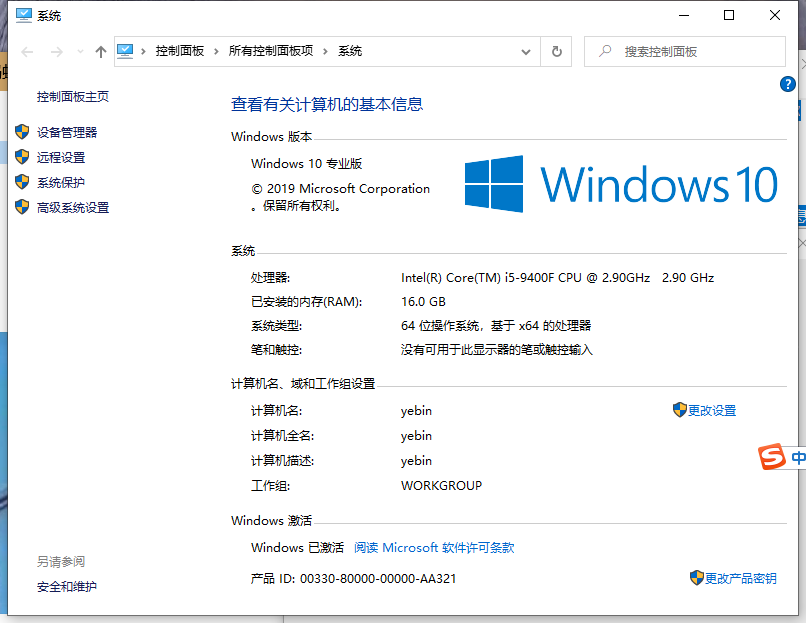Screen dimensions: 806x623
Task: Click the system window icon in title bar
Action: click(22, 15)
